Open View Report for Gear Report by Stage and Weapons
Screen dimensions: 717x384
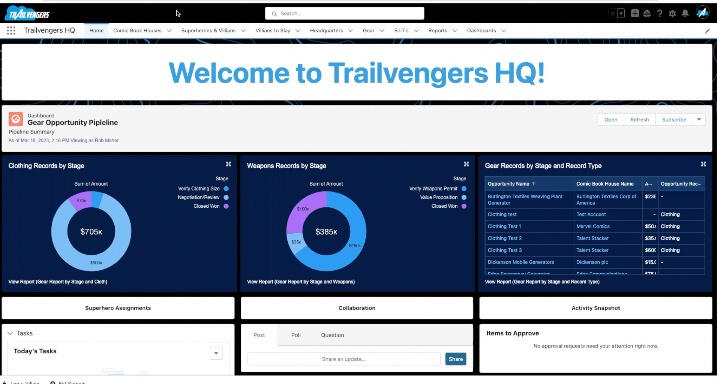click(x=301, y=282)
